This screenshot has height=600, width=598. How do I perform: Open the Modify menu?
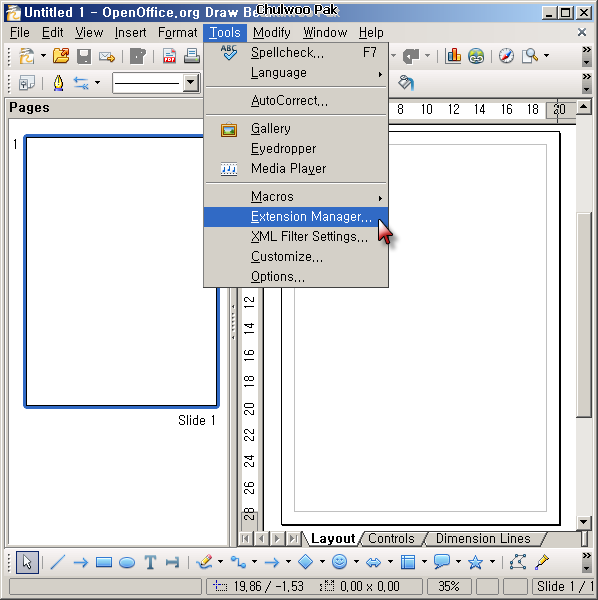tap(272, 33)
